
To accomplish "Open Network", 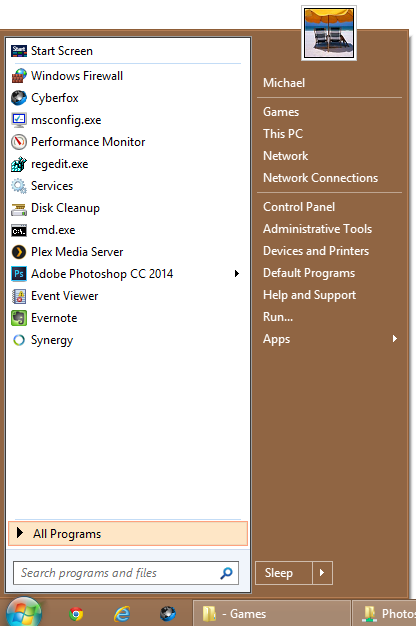I will (x=285, y=156).
